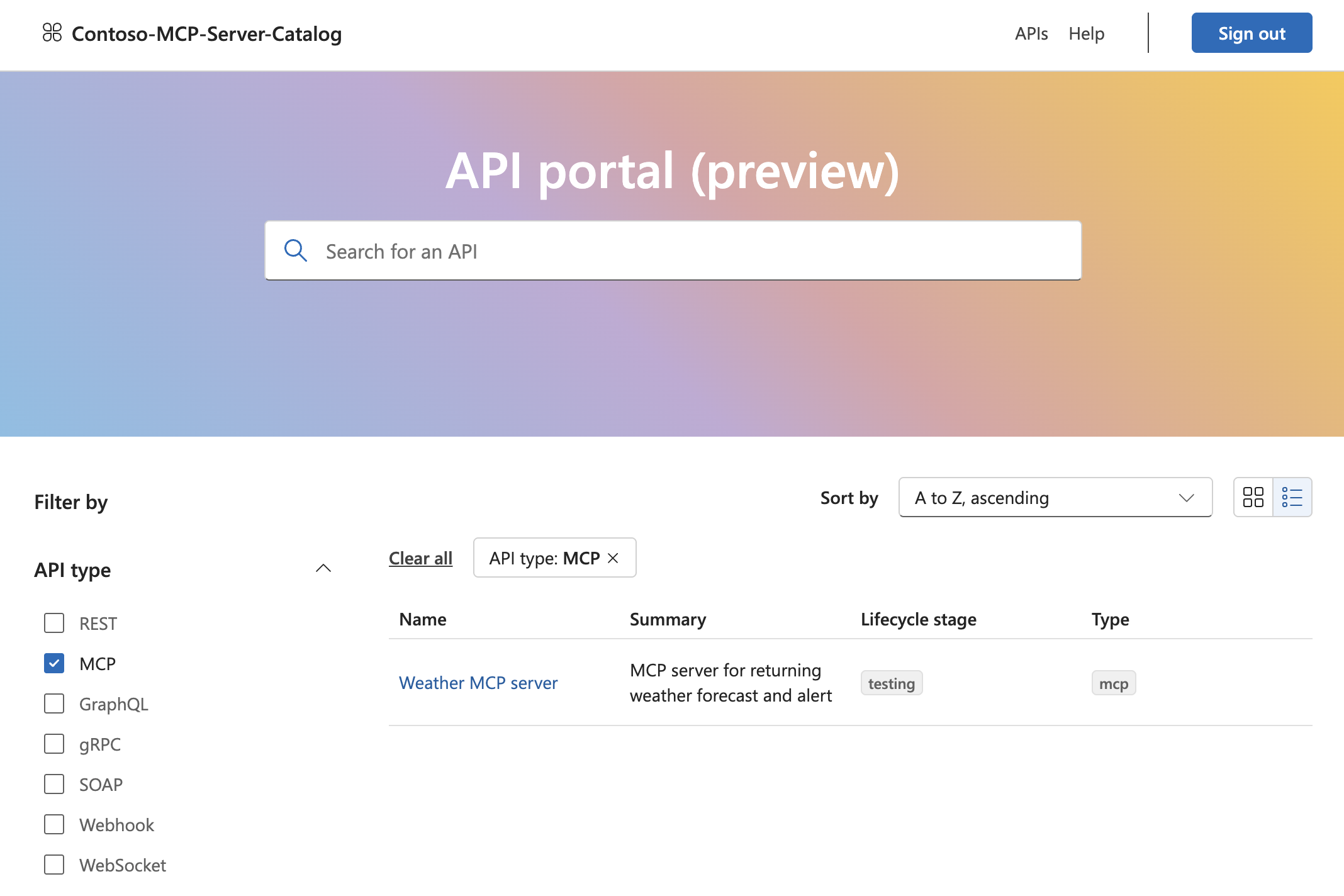Check the WebSocket filter option
The width and height of the screenshot is (1344, 896).
click(54, 865)
